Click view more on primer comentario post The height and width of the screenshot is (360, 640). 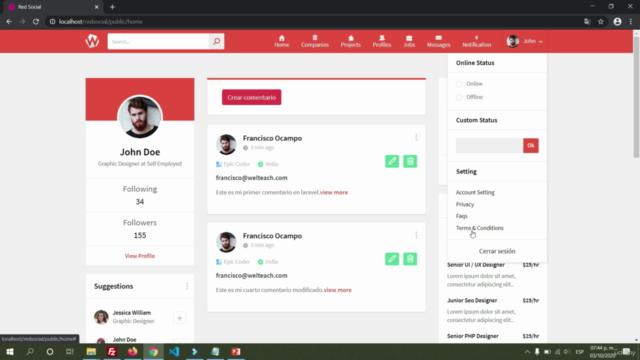tap(334, 192)
